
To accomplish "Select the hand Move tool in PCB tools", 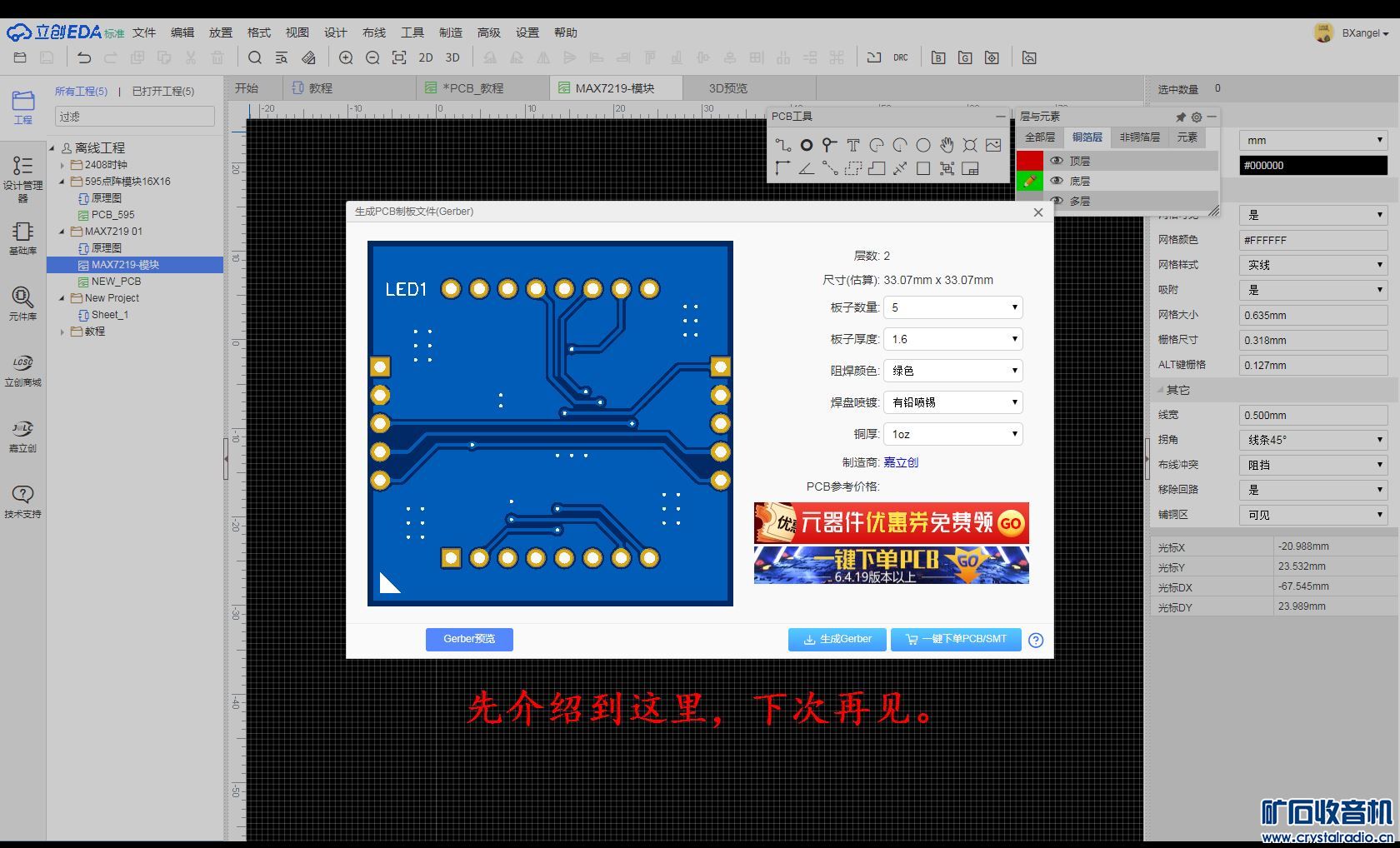I will pyautogui.click(x=946, y=145).
